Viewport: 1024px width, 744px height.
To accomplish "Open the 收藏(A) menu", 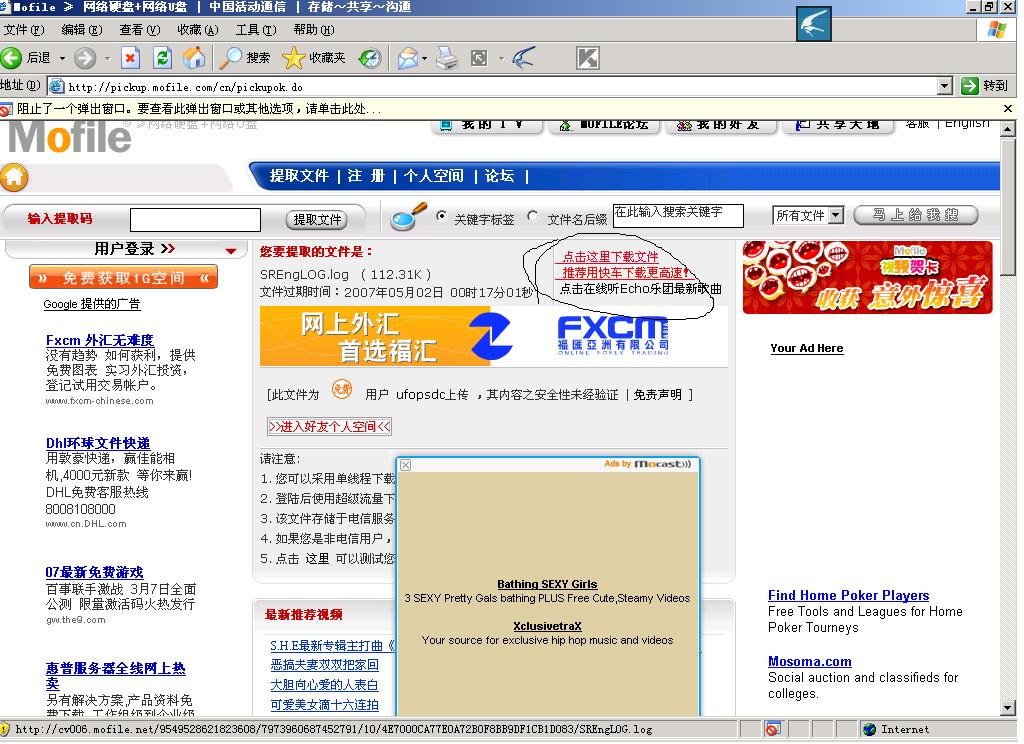I will point(198,30).
